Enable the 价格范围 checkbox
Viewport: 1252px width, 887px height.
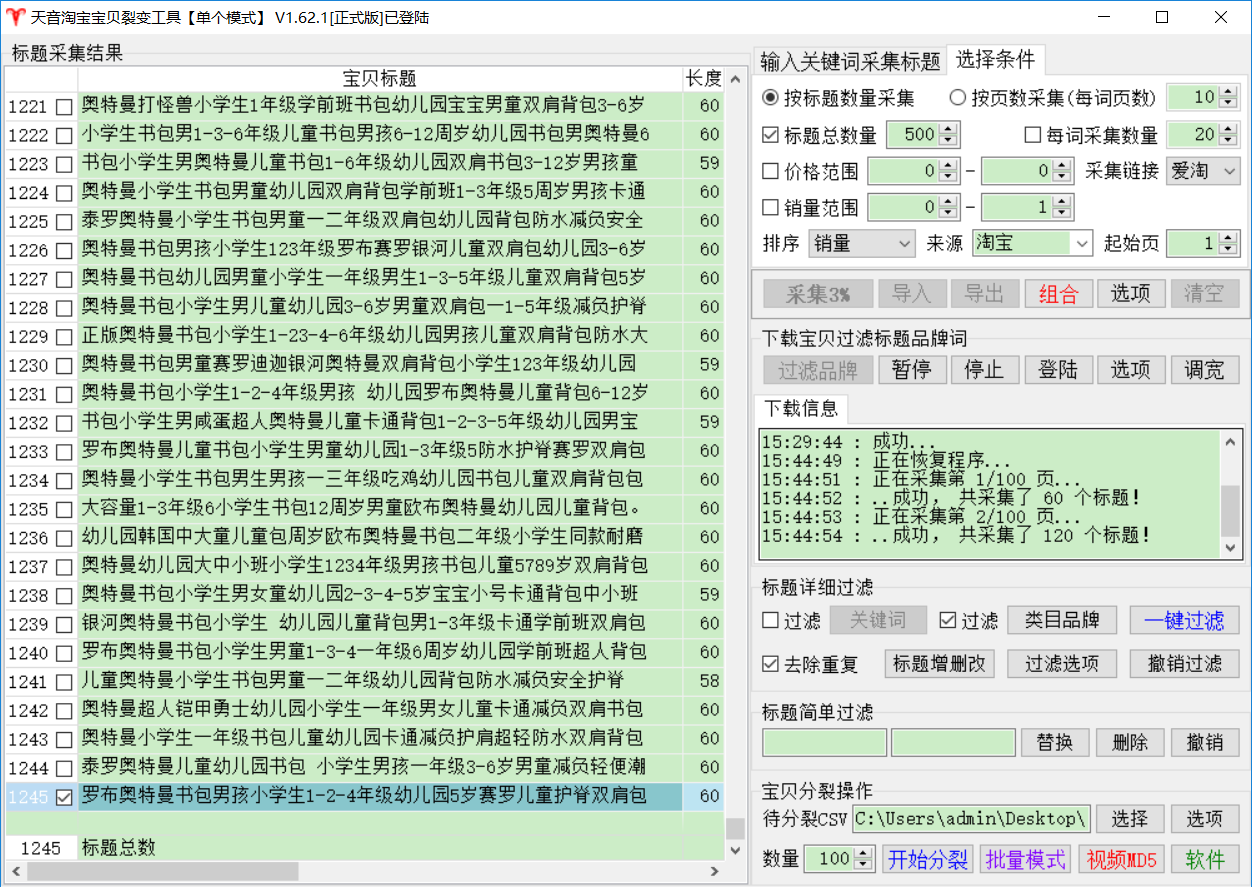771,171
